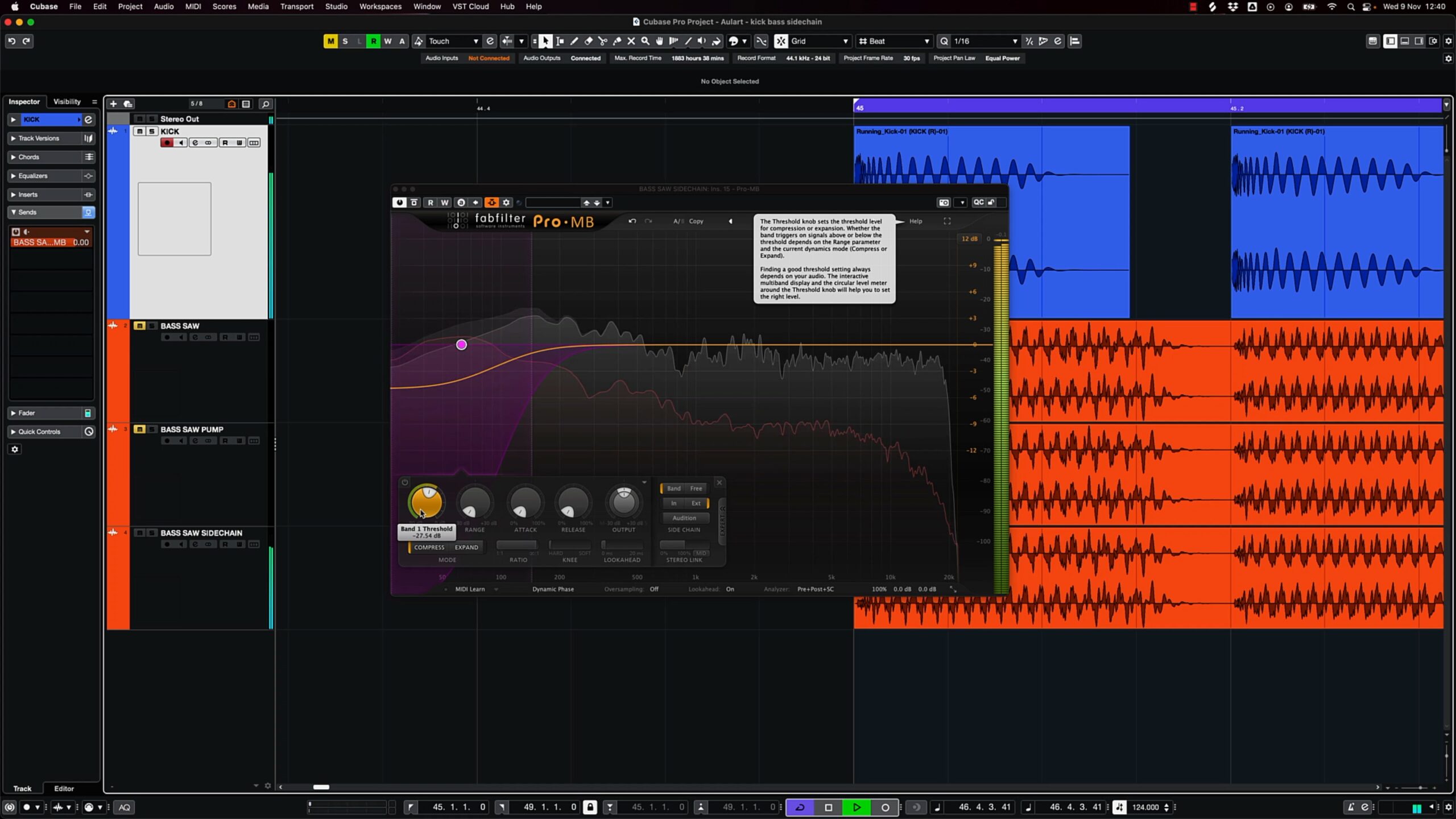Click the Lookahead slider
The image size is (1456, 819).
pos(622,545)
